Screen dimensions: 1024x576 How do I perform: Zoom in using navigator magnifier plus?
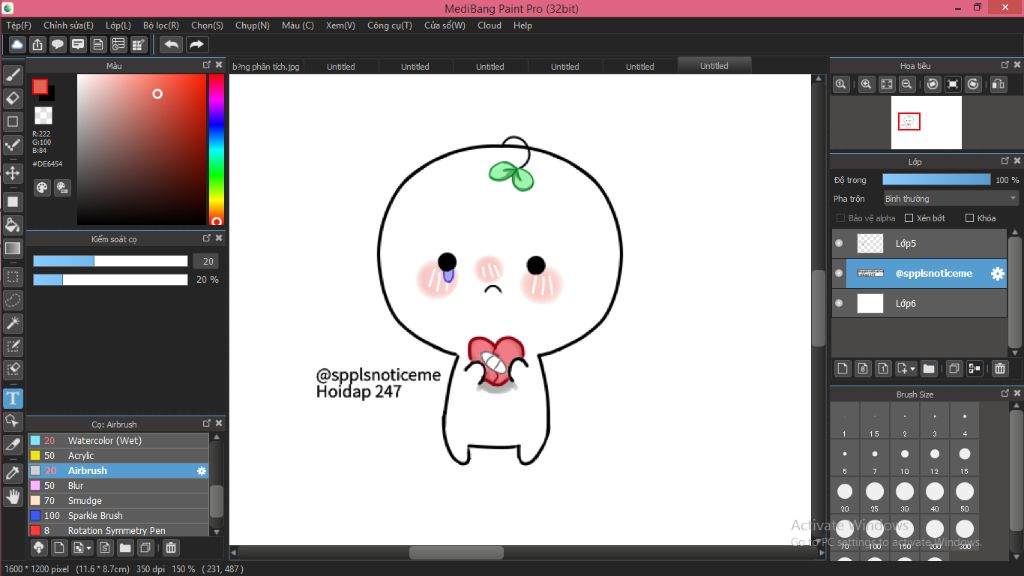tap(866, 84)
